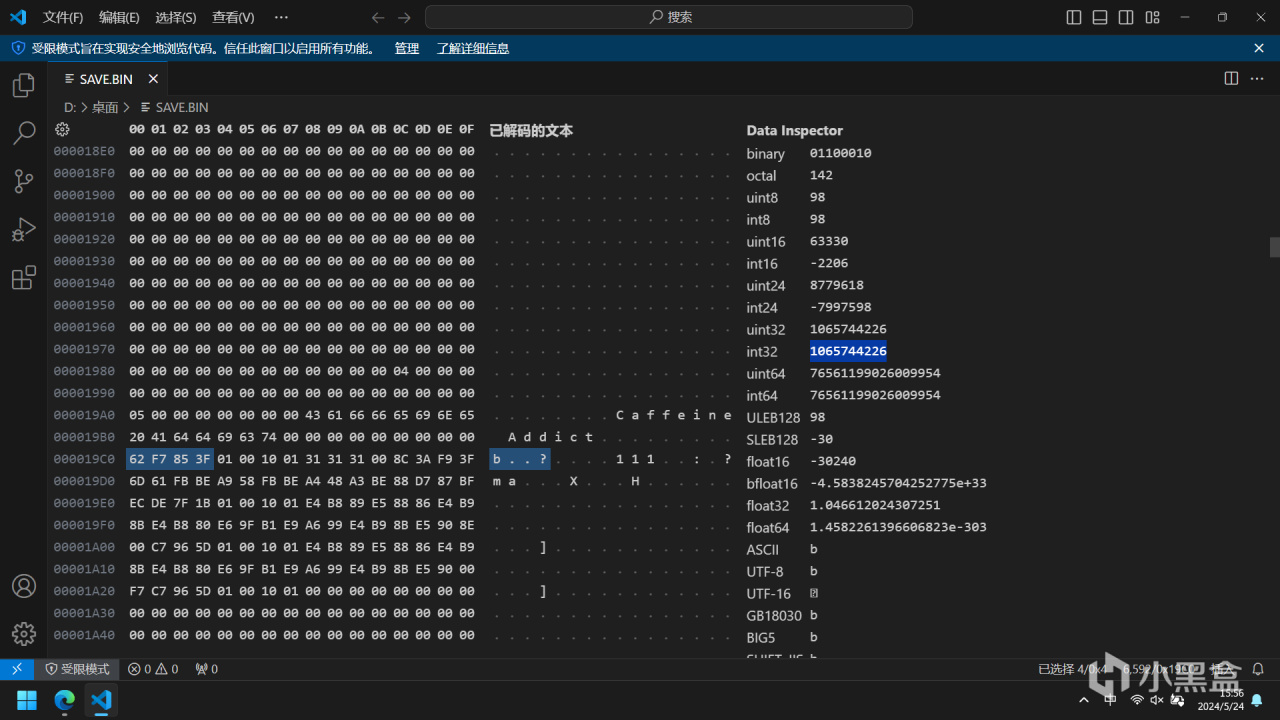Screen dimensions: 1280x720
Task: Open the 文件(F) menu
Action: coord(63,17)
